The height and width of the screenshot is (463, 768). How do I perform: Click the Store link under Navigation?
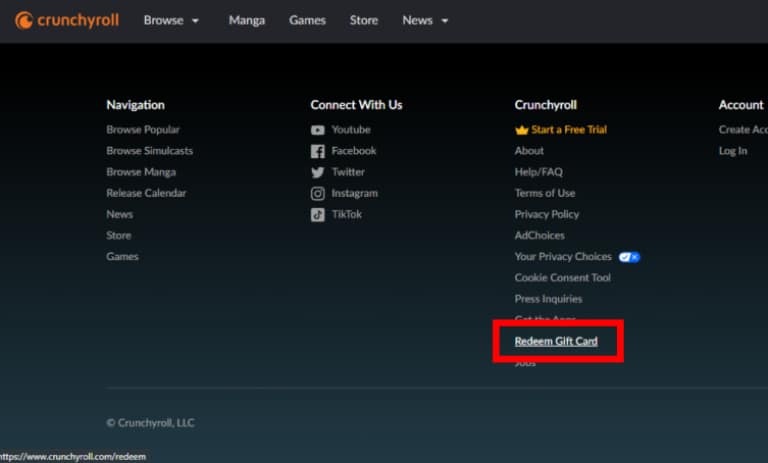(119, 235)
